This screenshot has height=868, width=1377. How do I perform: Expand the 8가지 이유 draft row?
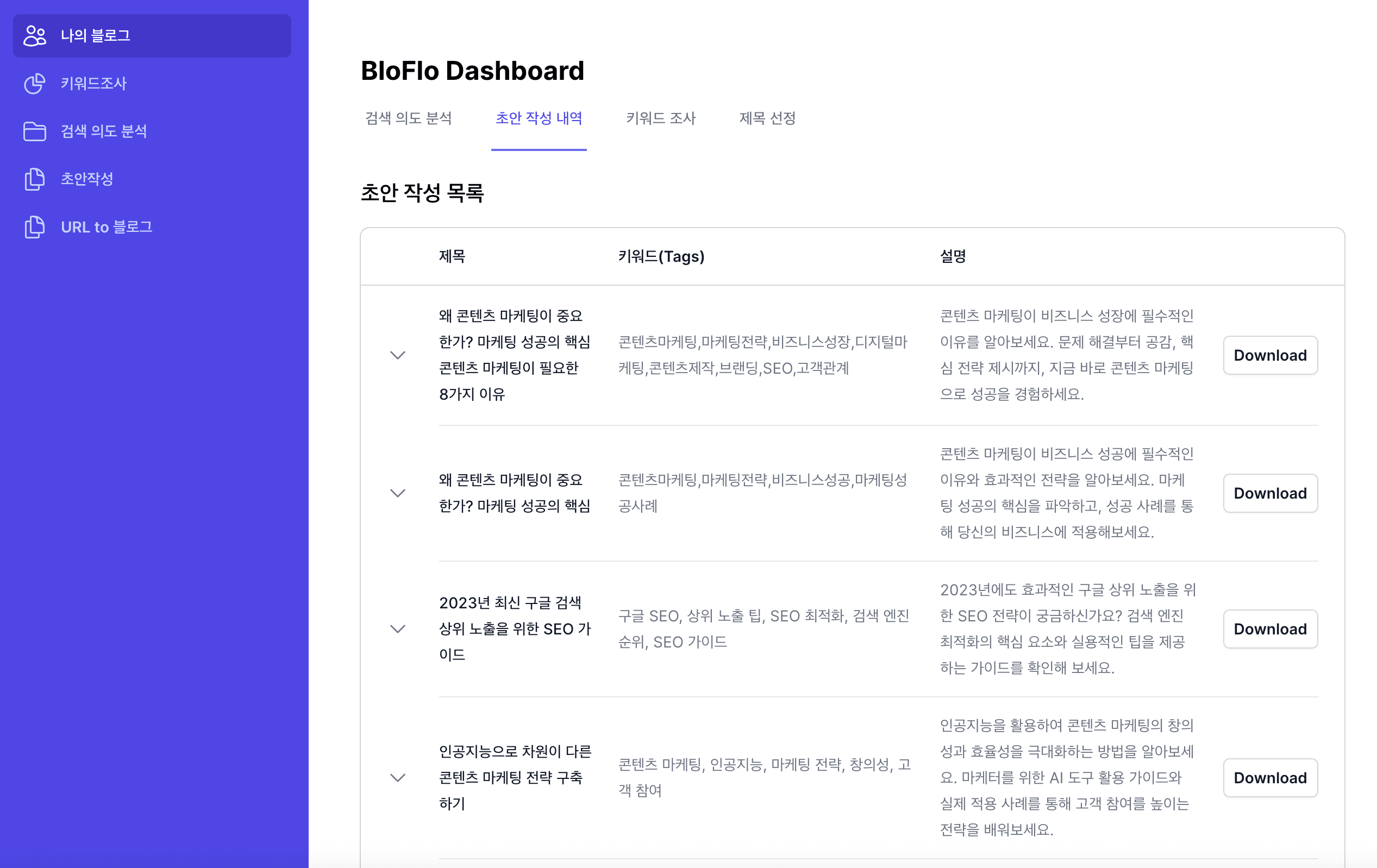(x=397, y=355)
